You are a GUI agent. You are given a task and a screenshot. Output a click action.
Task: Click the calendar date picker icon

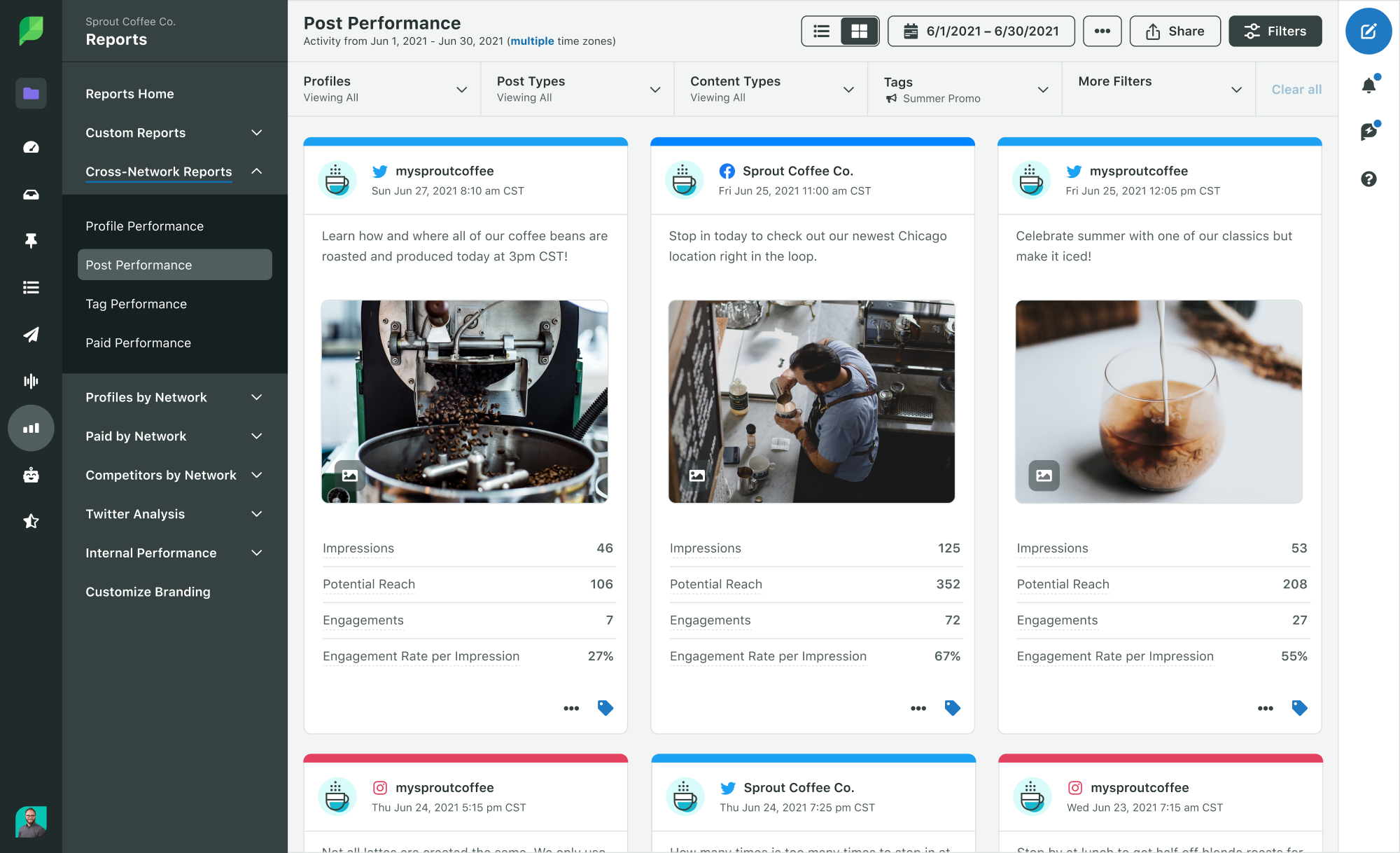pos(910,31)
